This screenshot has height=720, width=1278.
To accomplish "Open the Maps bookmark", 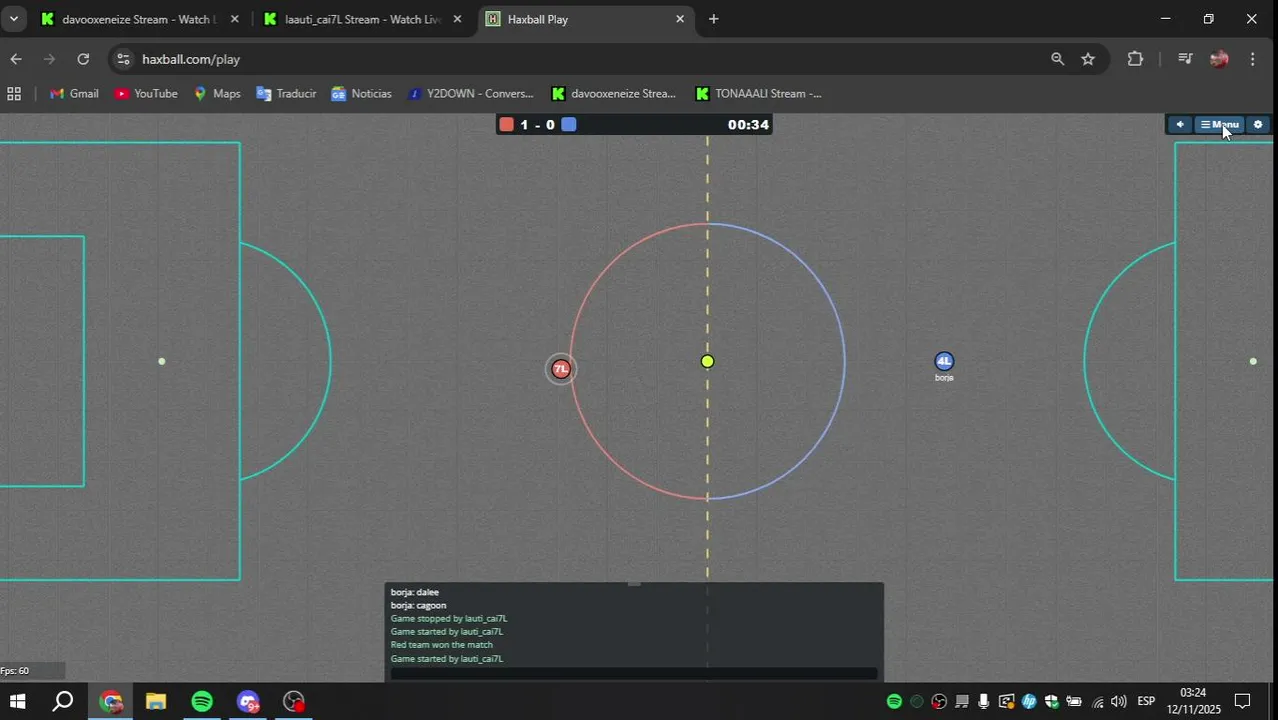I will (217, 93).
